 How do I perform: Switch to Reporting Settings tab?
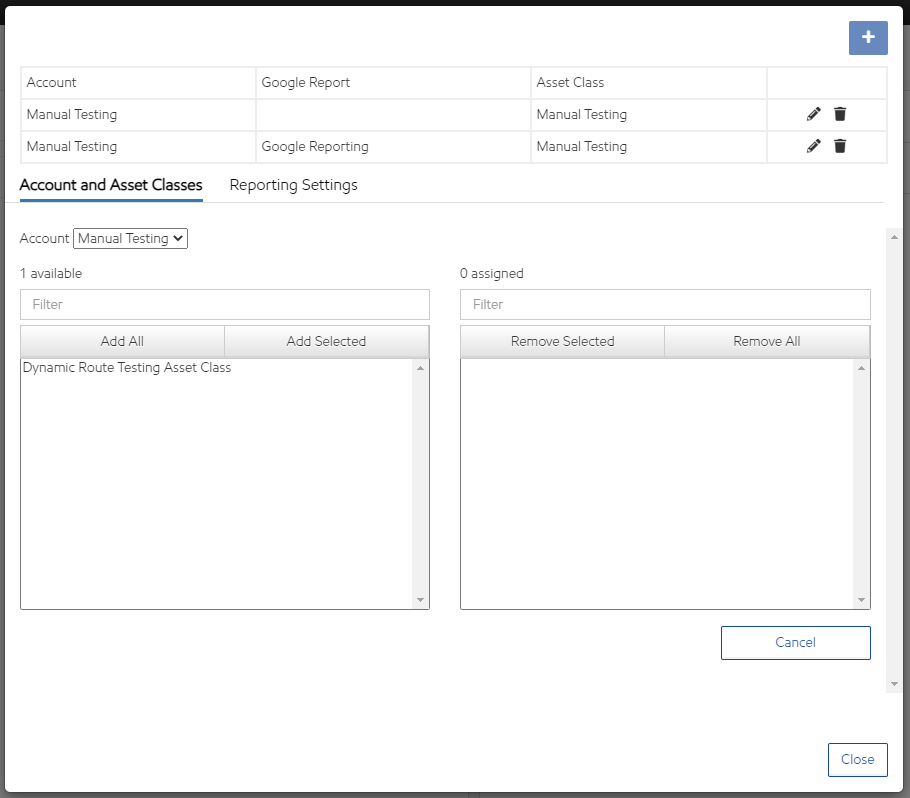[x=293, y=185]
